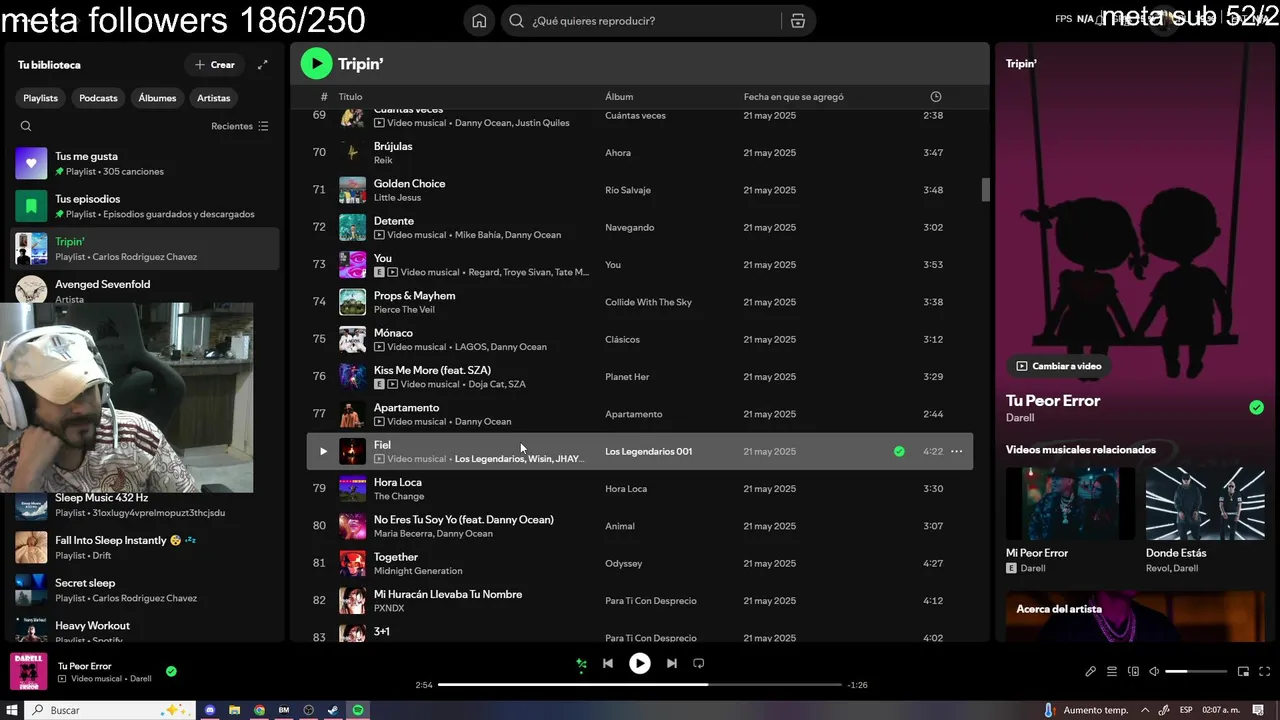Open Tus me gusta playlist

click(145, 163)
